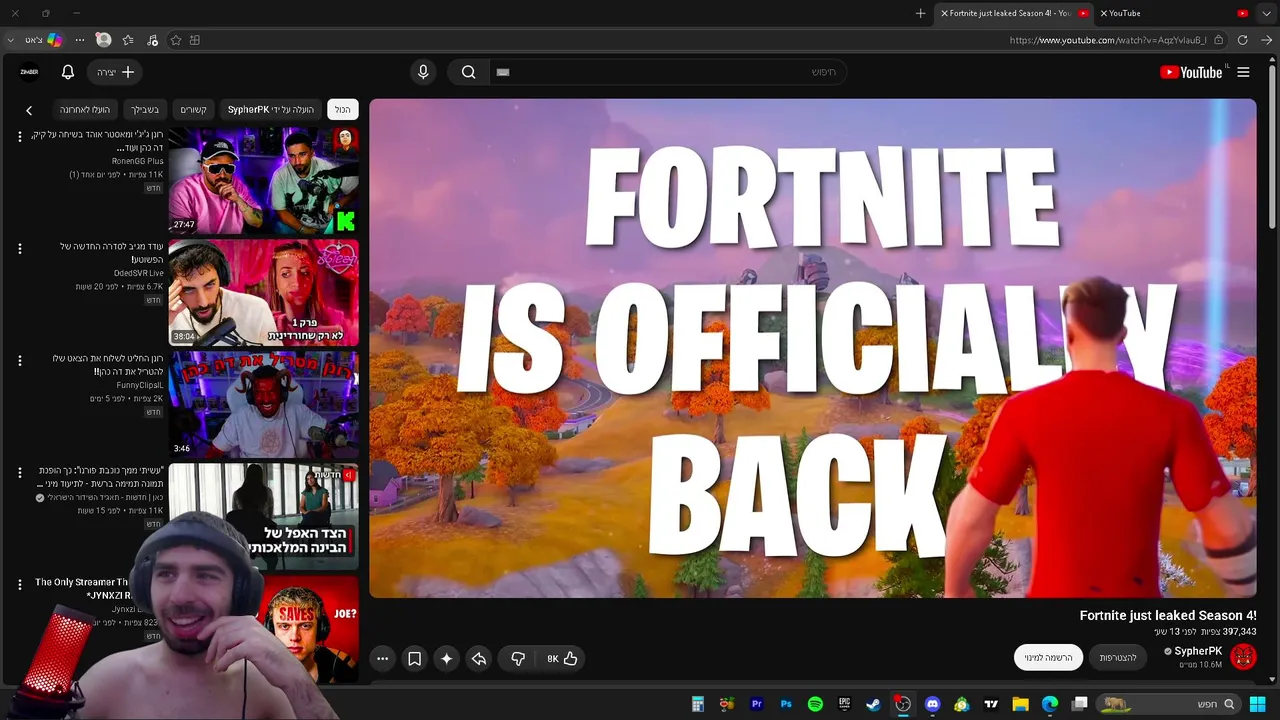Screen dimensions: 1280x720
Task: Select the 'הועלו לאחרונה' filter chip
Action: click(85, 109)
